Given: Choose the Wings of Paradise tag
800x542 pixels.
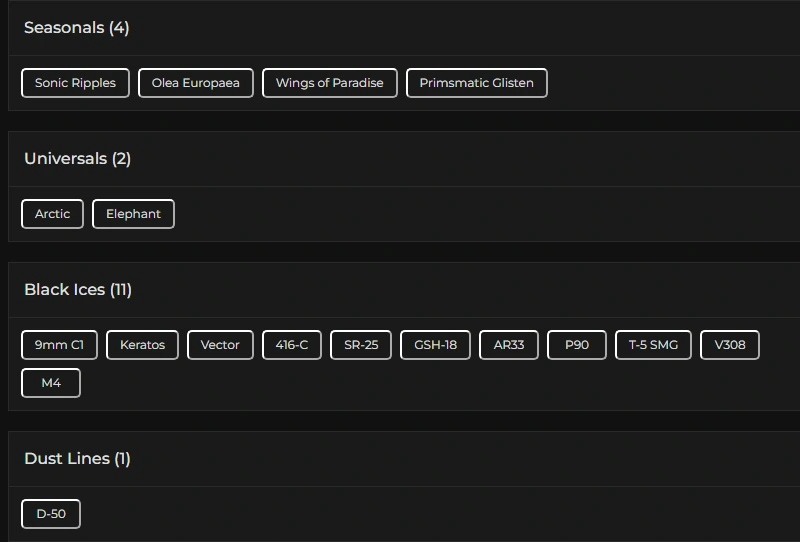Looking at the screenshot, I should click(330, 83).
